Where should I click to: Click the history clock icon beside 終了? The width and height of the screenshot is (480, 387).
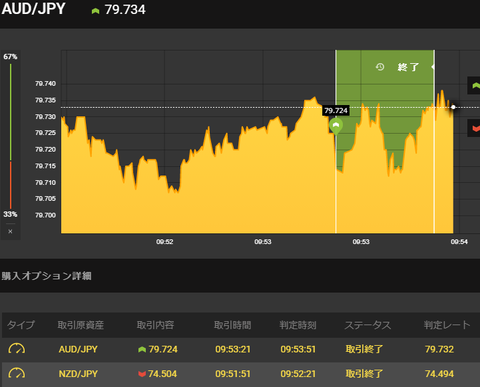[x=380, y=67]
